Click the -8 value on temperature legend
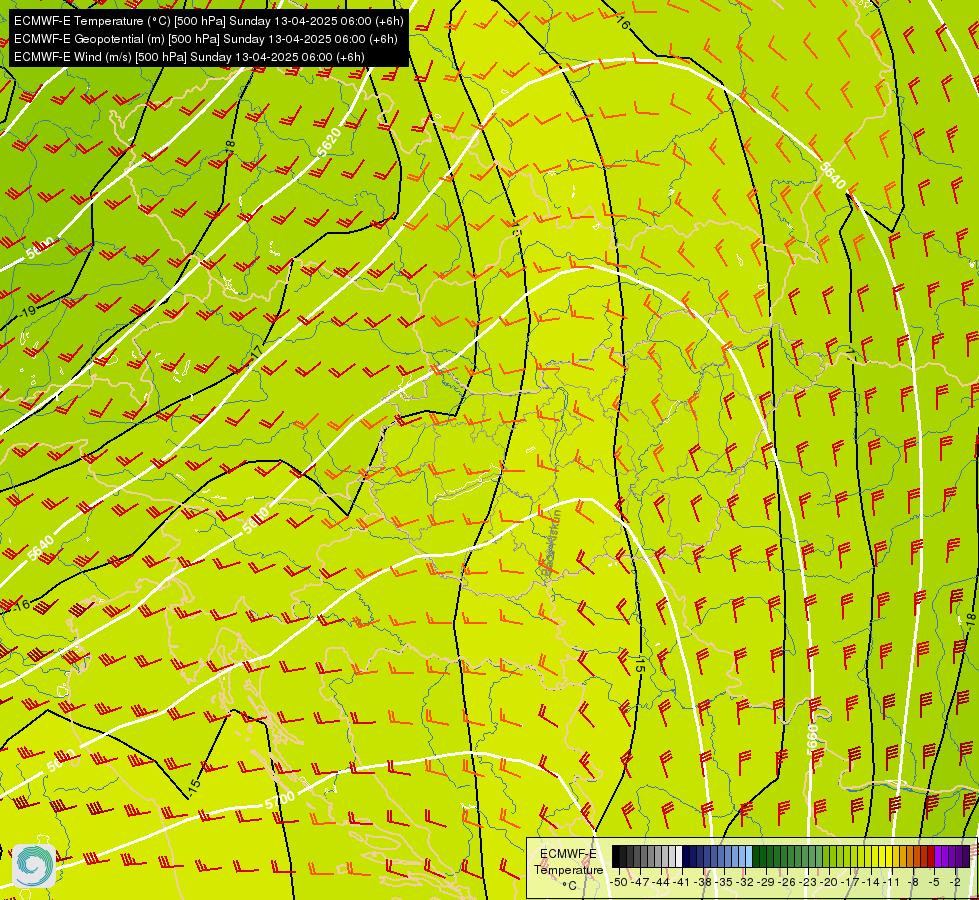This screenshot has width=979, height=900. tap(913, 883)
